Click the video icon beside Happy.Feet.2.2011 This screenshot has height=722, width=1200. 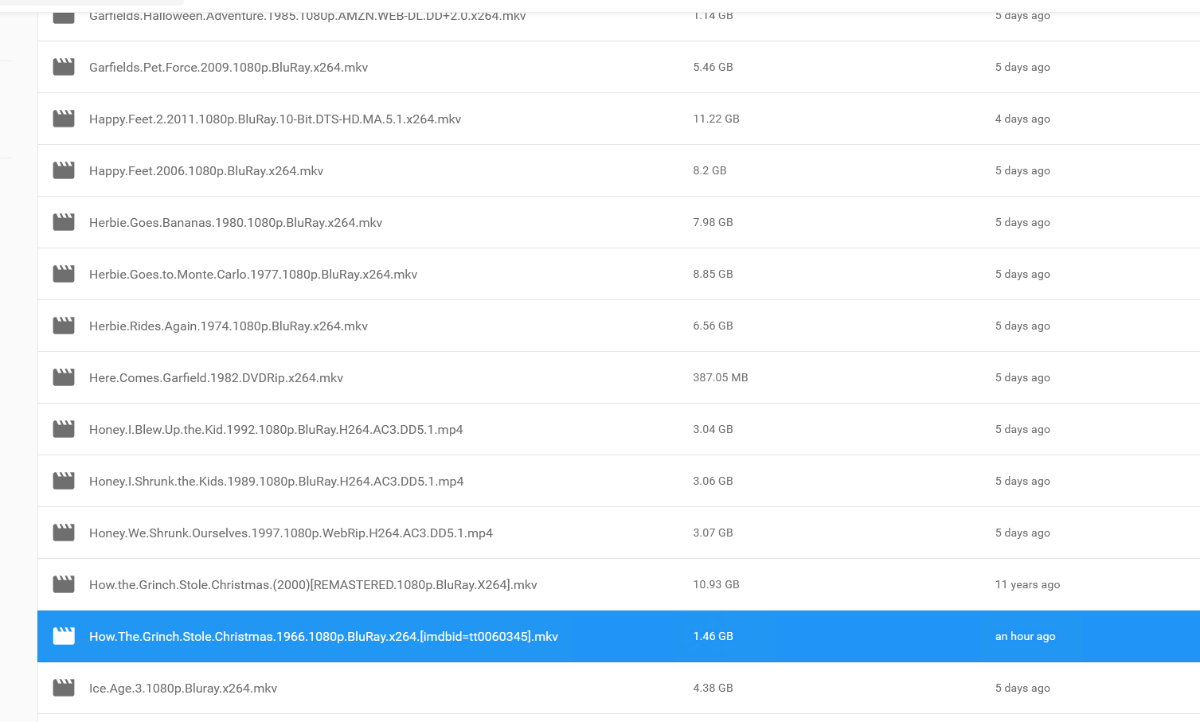pyautogui.click(x=64, y=119)
